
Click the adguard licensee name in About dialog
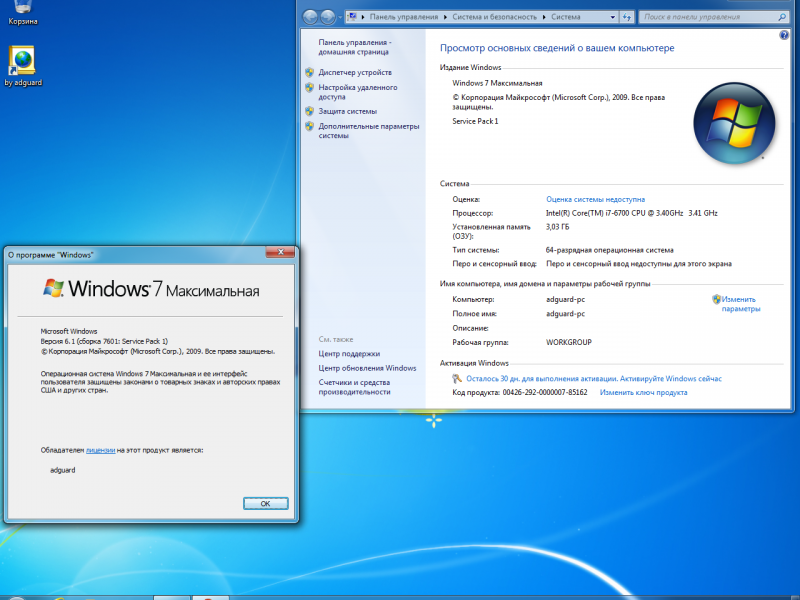(x=63, y=470)
